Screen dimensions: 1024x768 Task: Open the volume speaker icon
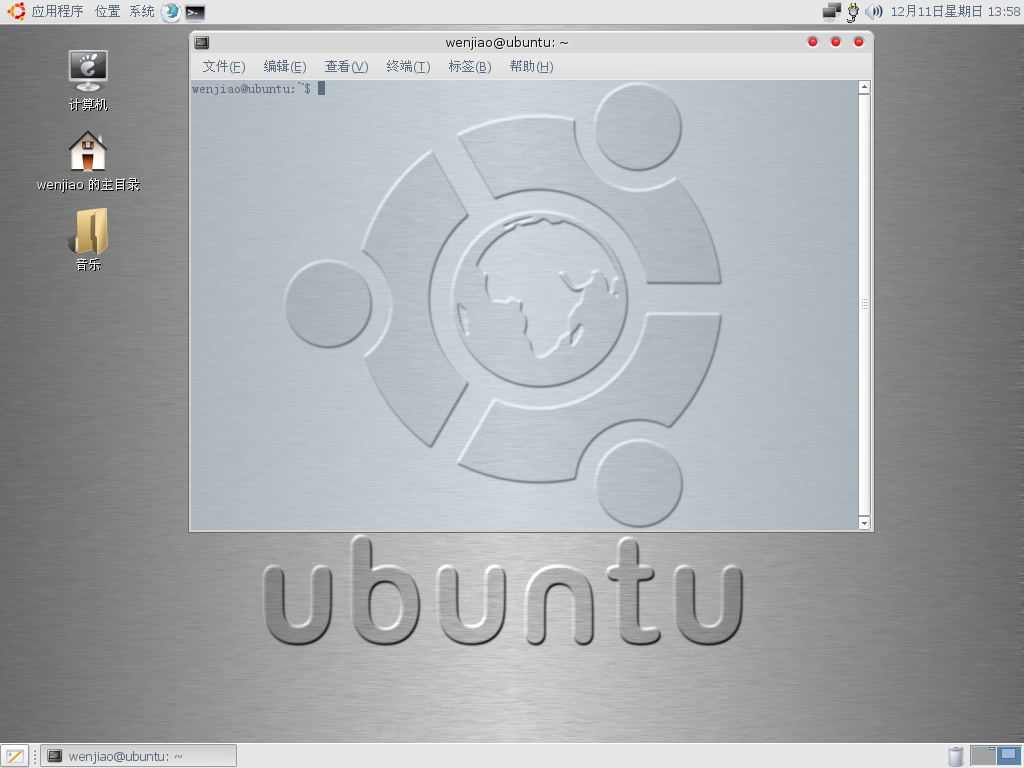(x=874, y=11)
